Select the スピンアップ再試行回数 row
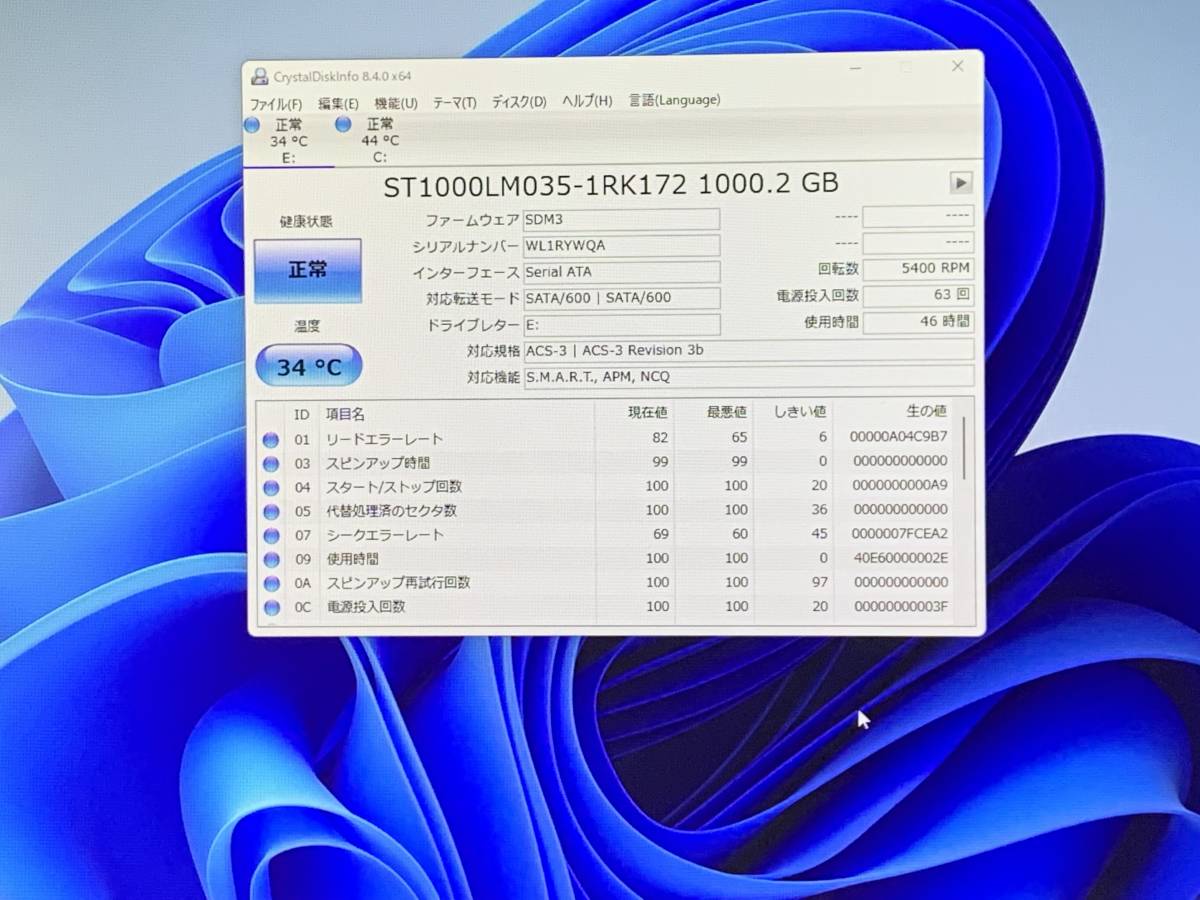Viewport: 1200px width, 900px height. click(x=606, y=582)
